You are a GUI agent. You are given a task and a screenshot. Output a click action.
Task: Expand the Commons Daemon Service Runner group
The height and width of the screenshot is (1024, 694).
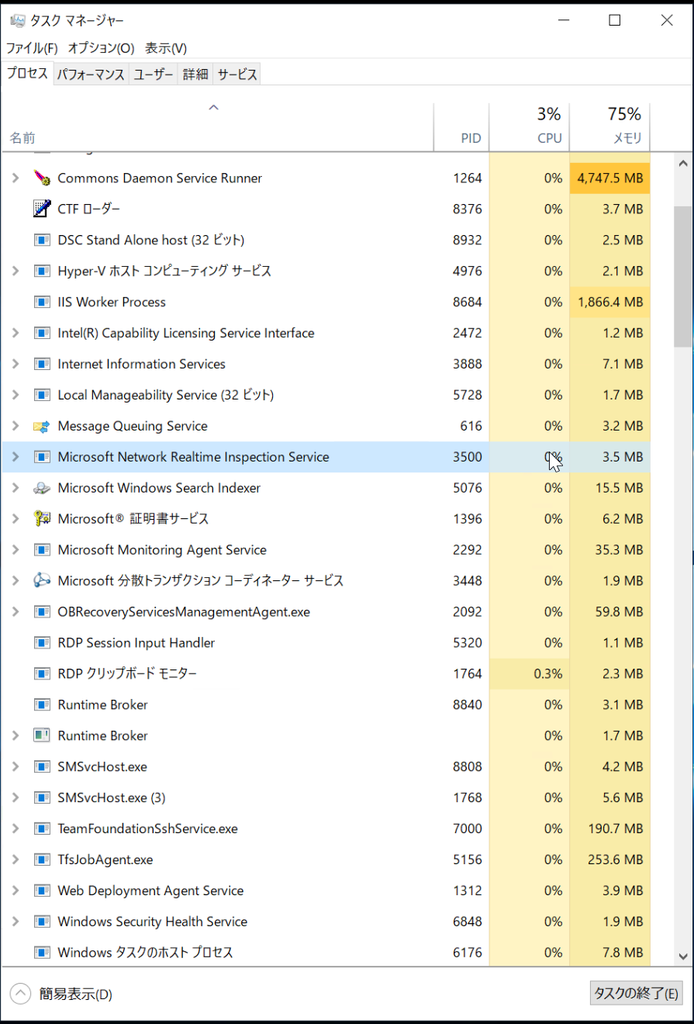tap(16, 178)
